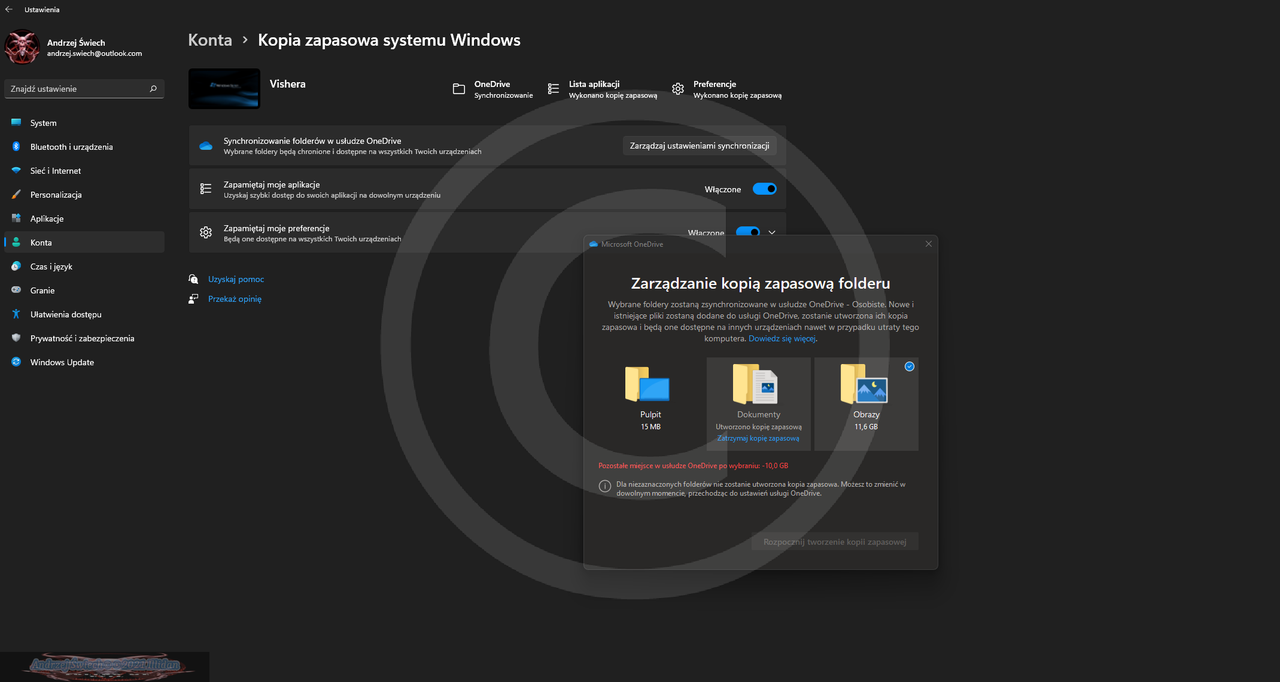The width and height of the screenshot is (1280, 682).
Task: Click the back arrow in the Settings title bar
Action: tap(9, 9)
